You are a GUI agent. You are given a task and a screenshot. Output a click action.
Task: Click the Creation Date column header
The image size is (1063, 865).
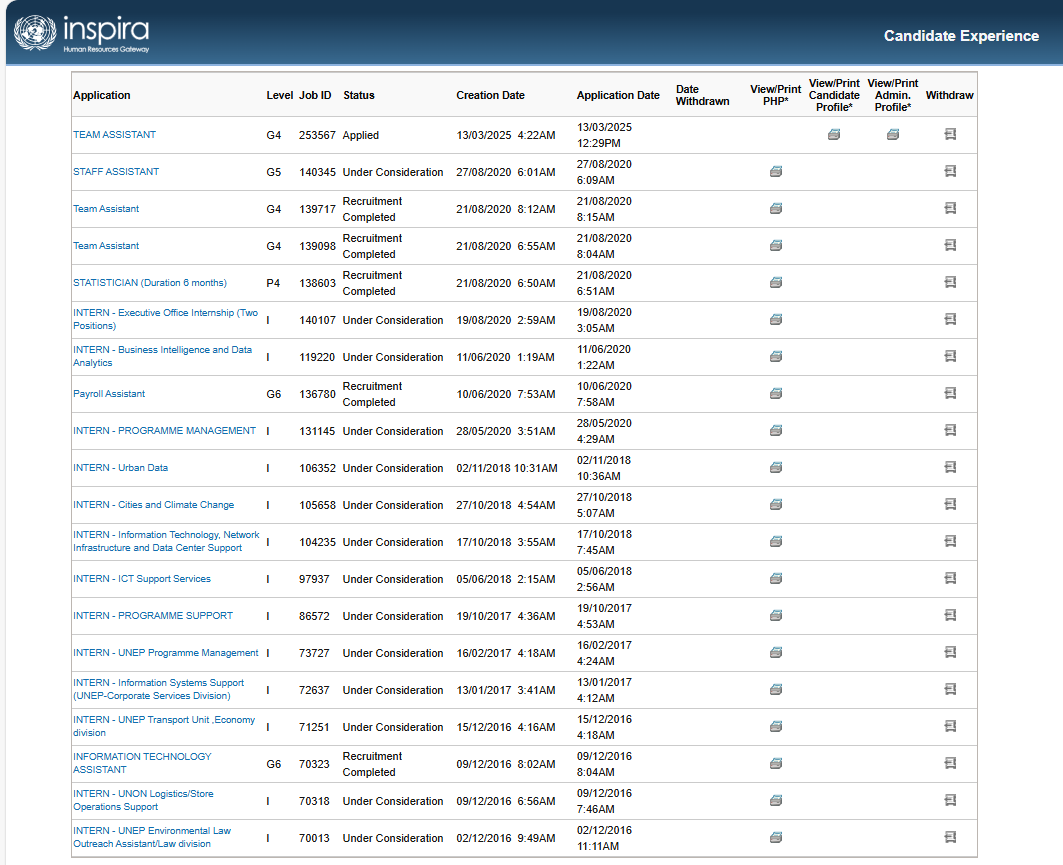[490, 96]
